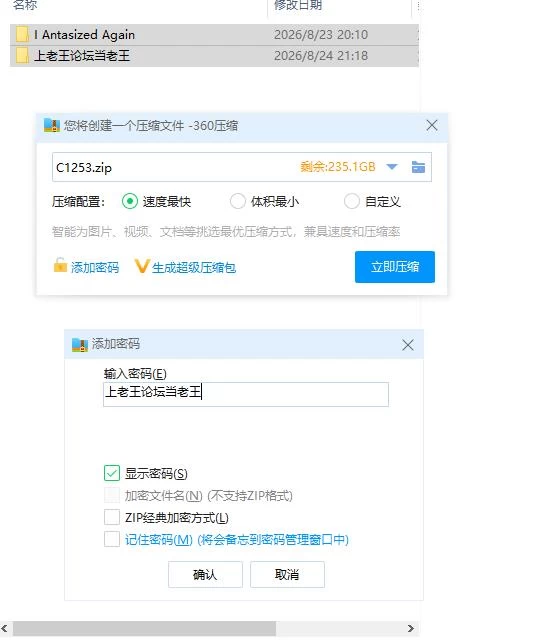556x641 pixels.
Task: Click the orange V icon for super compression
Action: 141,266
